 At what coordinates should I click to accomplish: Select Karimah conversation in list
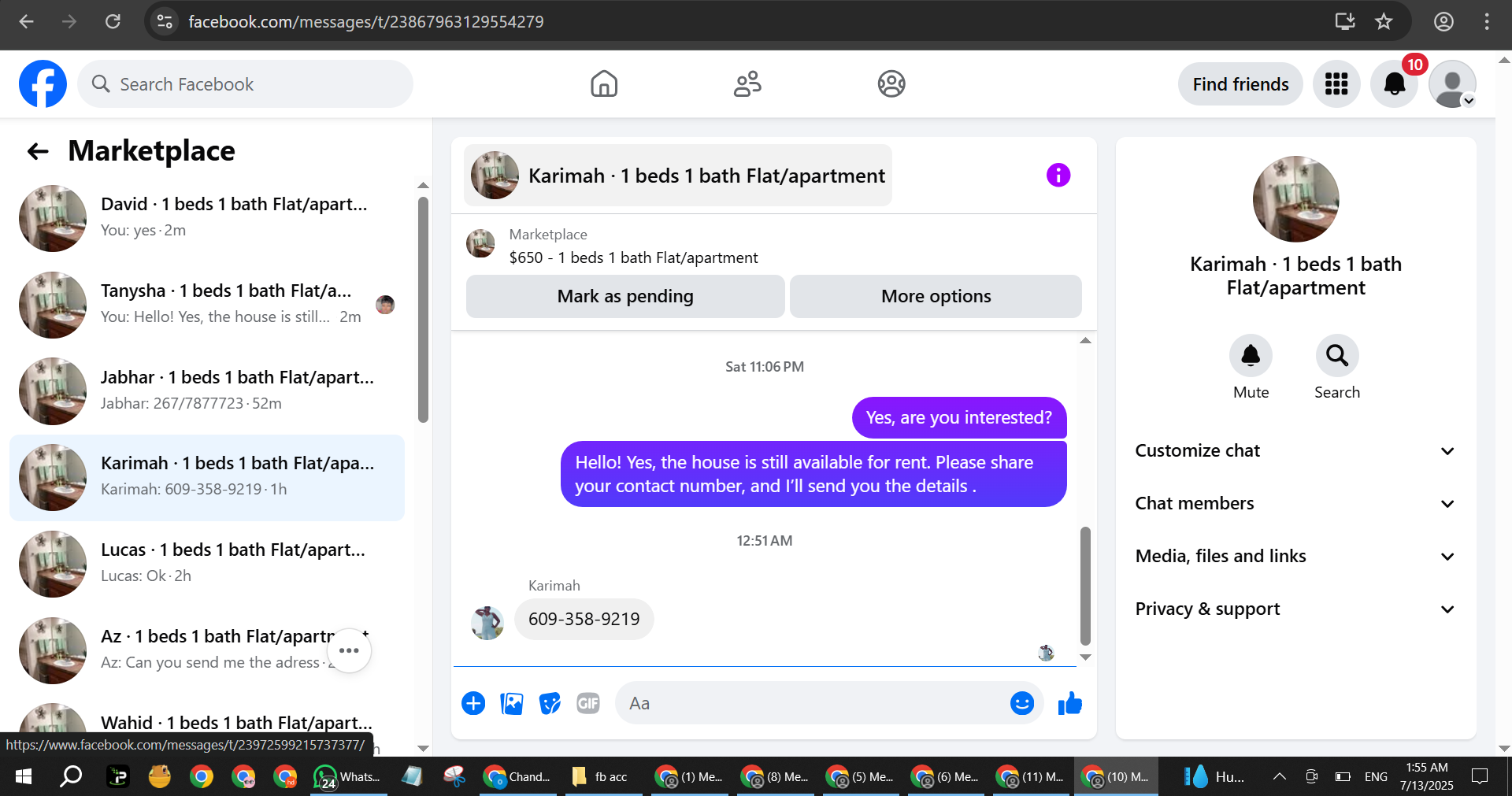(207, 477)
